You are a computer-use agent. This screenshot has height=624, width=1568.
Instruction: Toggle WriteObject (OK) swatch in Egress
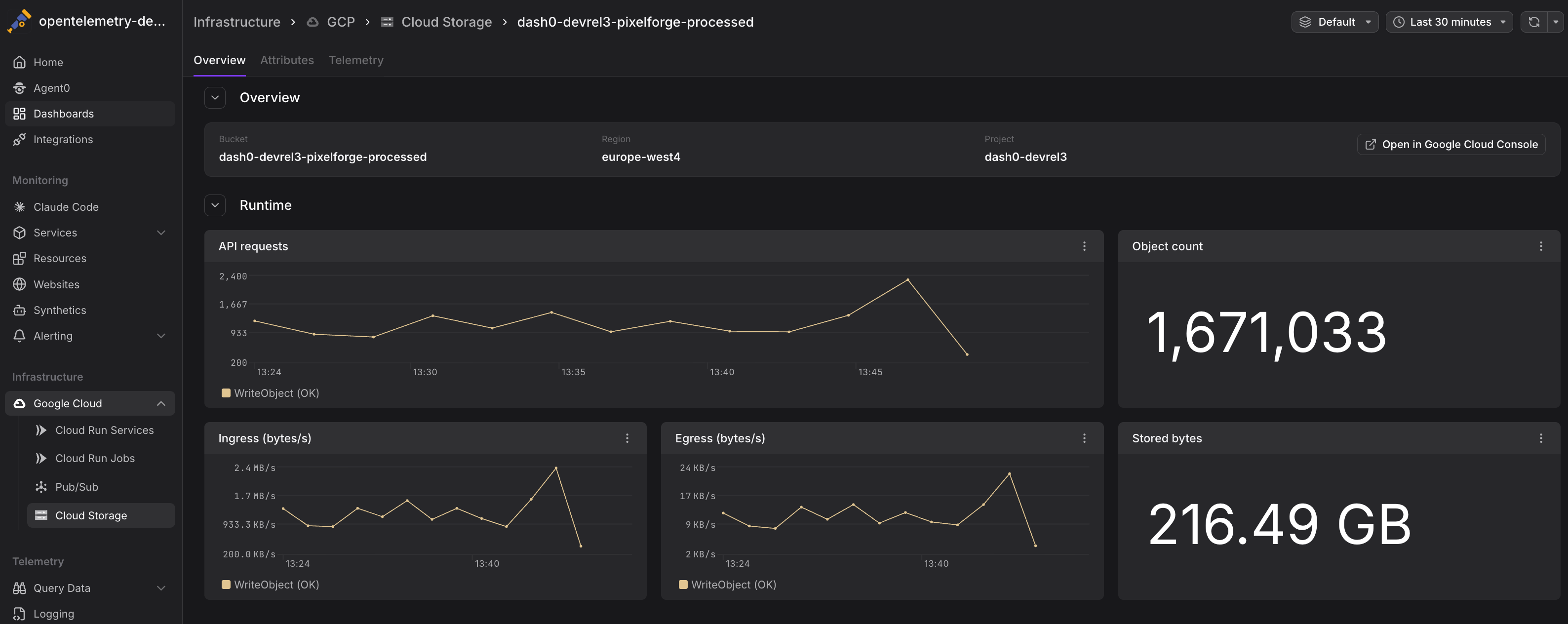tap(683, 585)
